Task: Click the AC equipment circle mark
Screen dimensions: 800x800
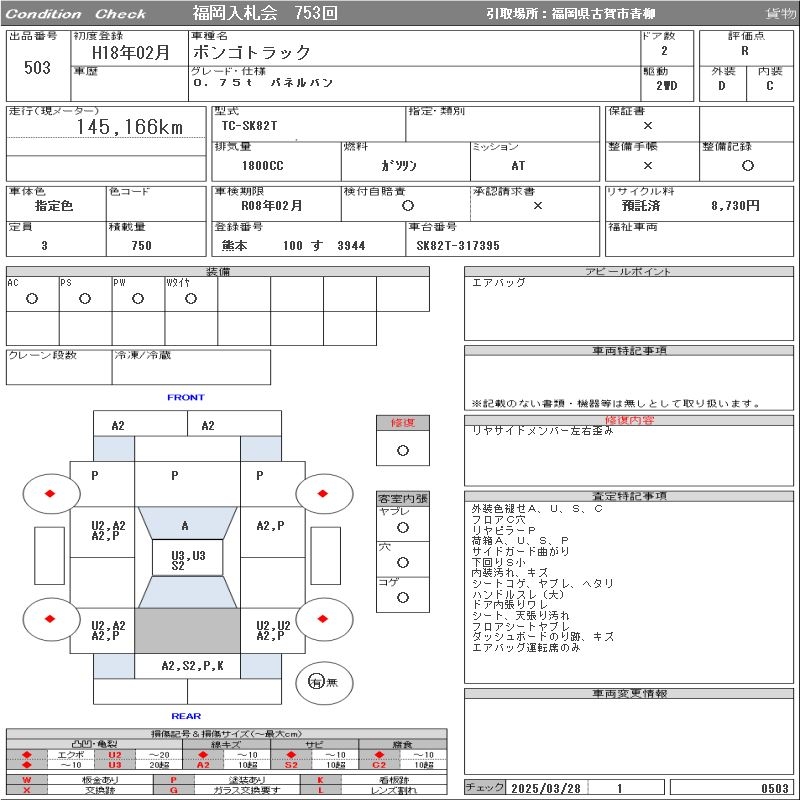Action: pos(32,298)
